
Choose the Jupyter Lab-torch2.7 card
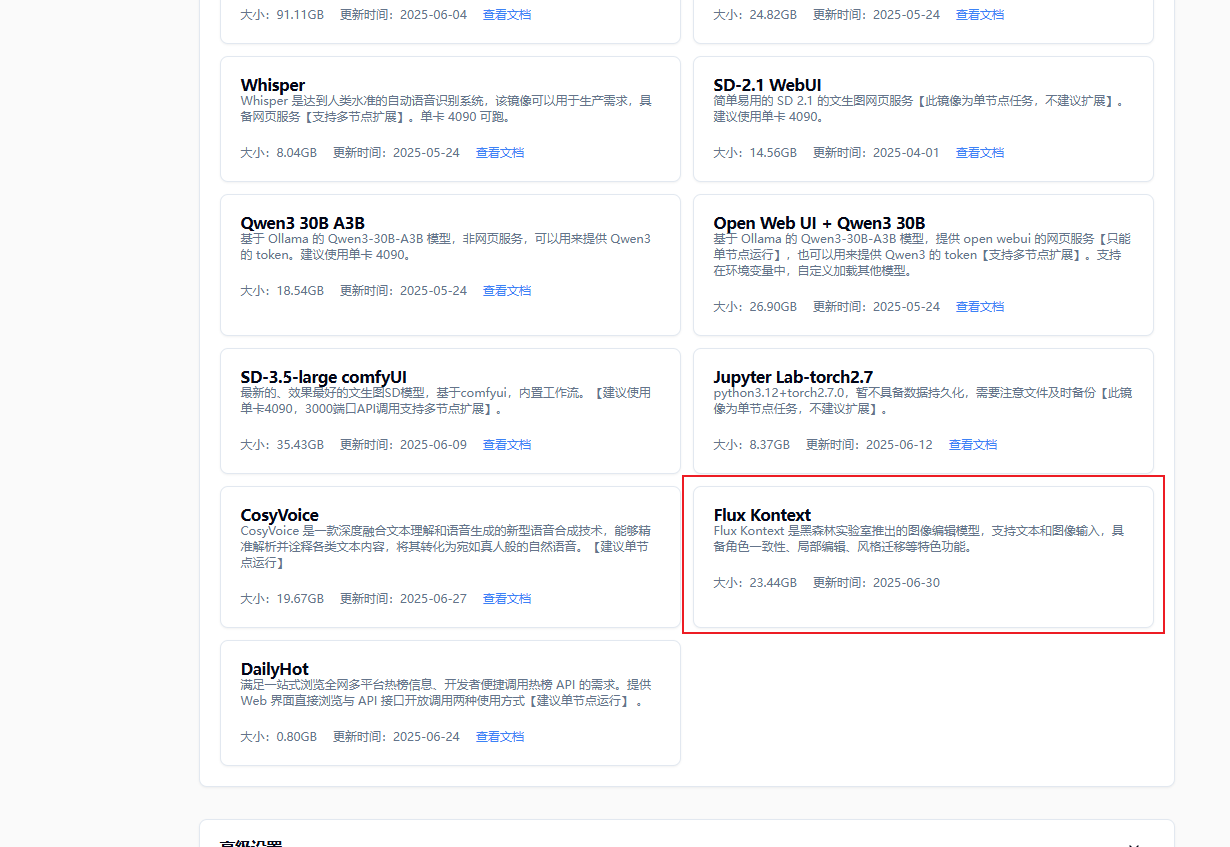[922, 410]
